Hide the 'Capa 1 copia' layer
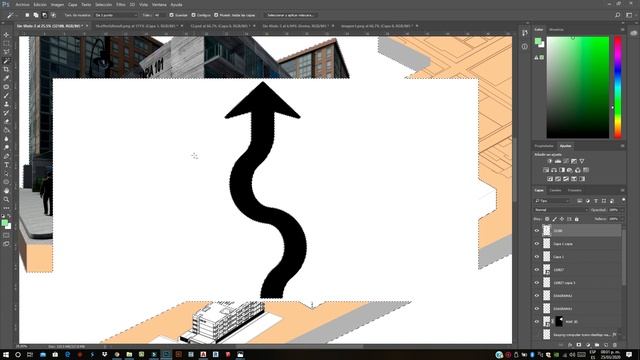640x360 pixels. (537, 244)
